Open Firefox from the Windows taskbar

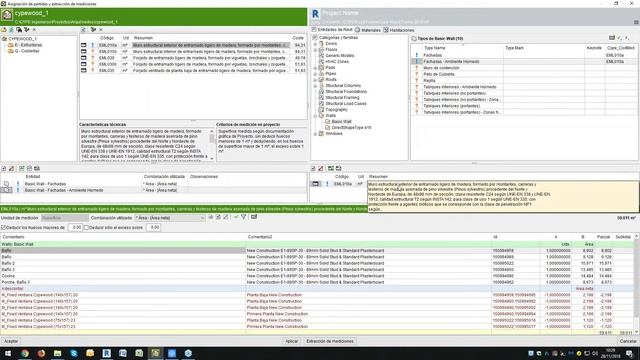click(x=41, y=353)
